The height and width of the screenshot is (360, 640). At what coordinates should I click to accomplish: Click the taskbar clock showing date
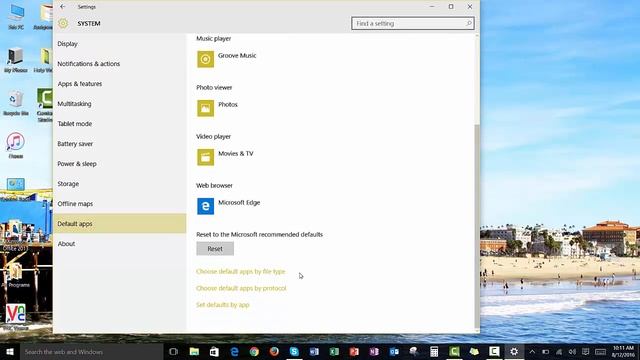(x=623, y=351)
